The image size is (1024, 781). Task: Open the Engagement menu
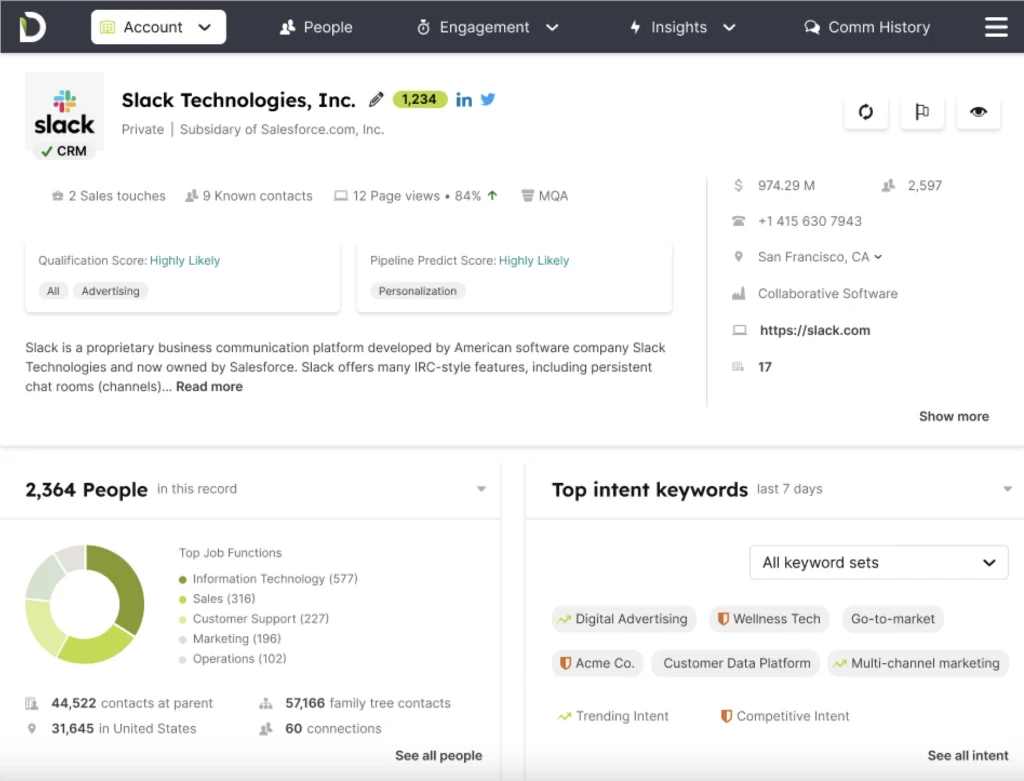(487, 27)
